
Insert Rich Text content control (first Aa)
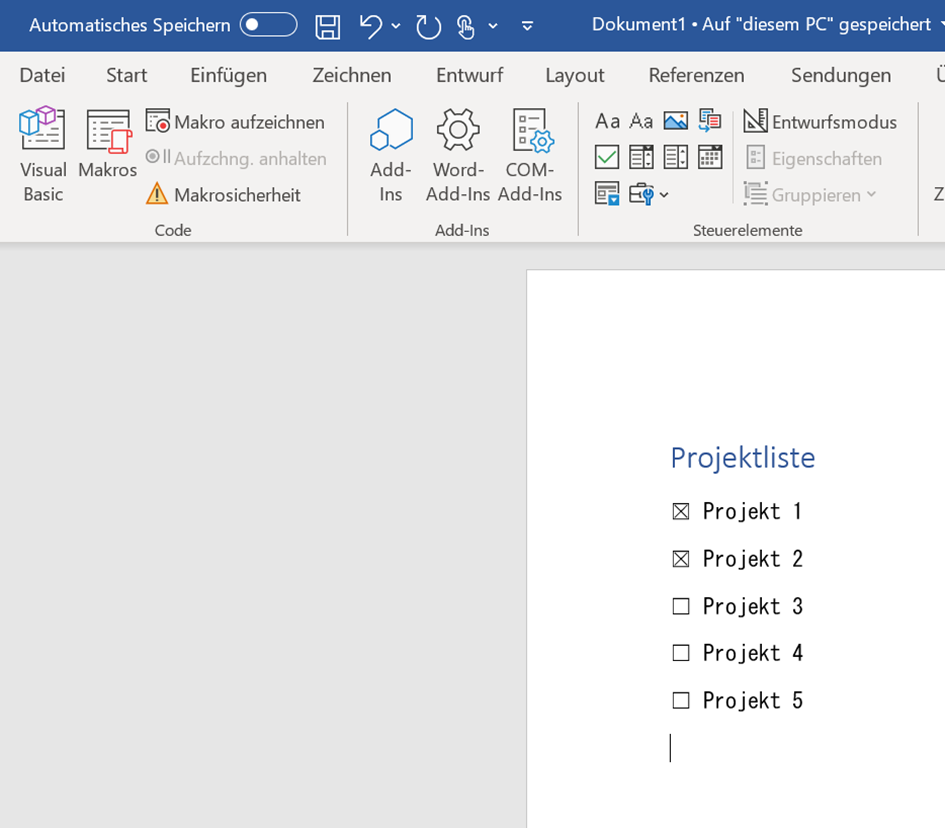pyautogui.click(x=607, y=122)
